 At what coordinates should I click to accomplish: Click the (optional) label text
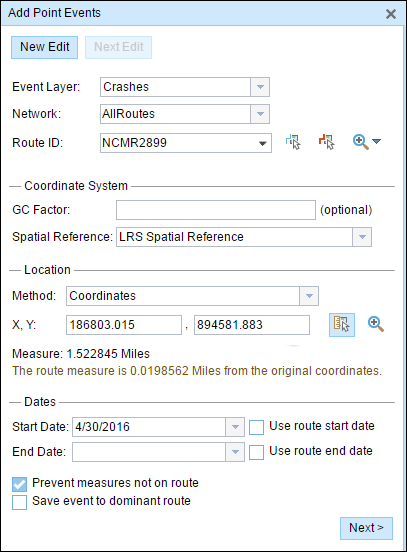point(346,210)
